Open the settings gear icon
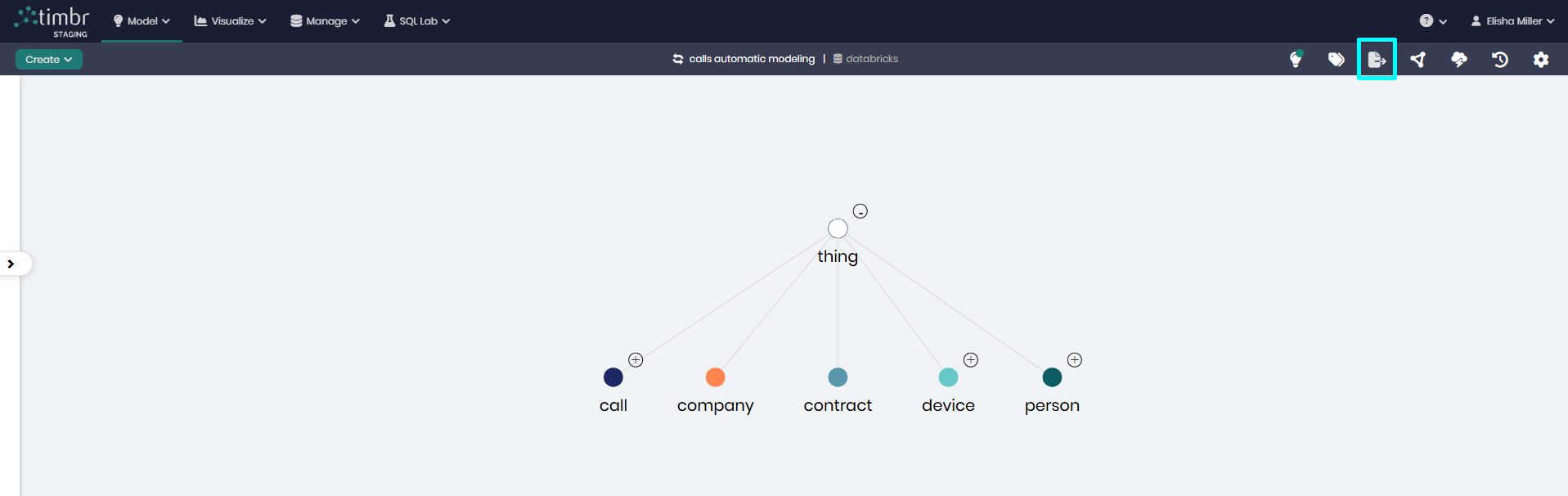This screenshot has width=1568, height=496. pos(1540,59)
